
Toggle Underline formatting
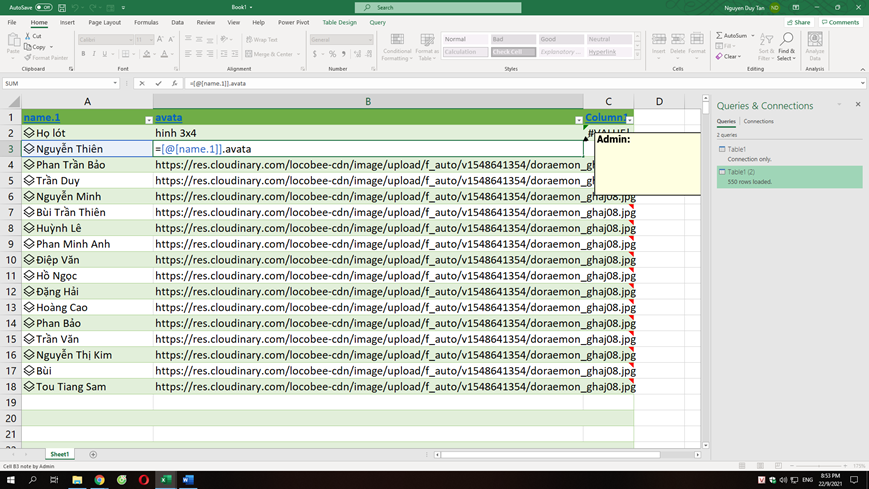pyautogui.click(x=104, y=54)
